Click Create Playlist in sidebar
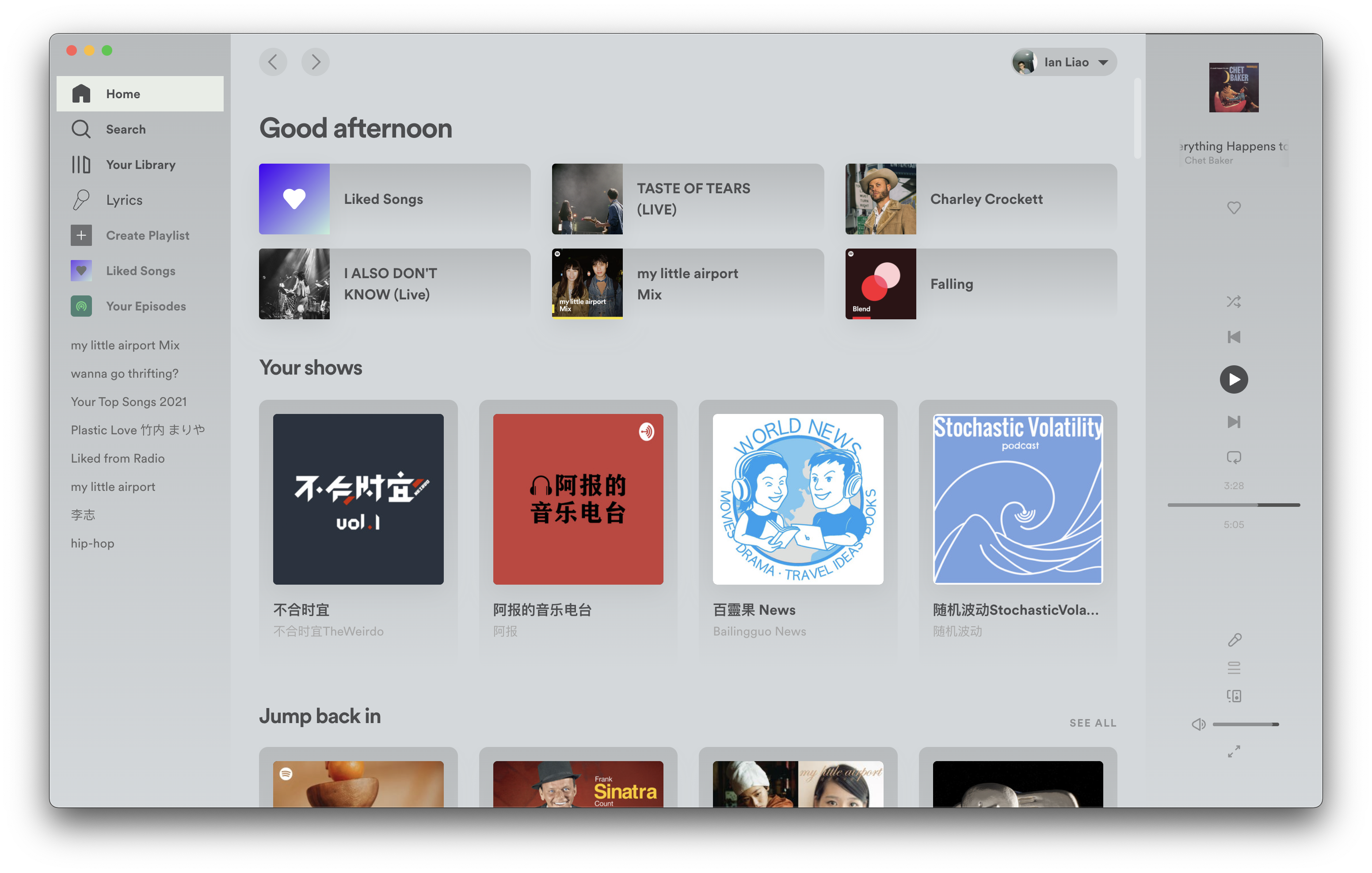The height and width of the screenshot is (873, 1372). pos(147,236)
